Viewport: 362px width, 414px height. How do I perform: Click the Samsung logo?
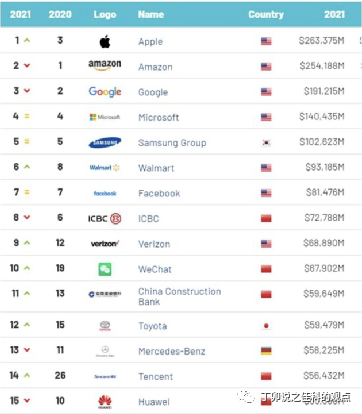(x=105, y=143)
